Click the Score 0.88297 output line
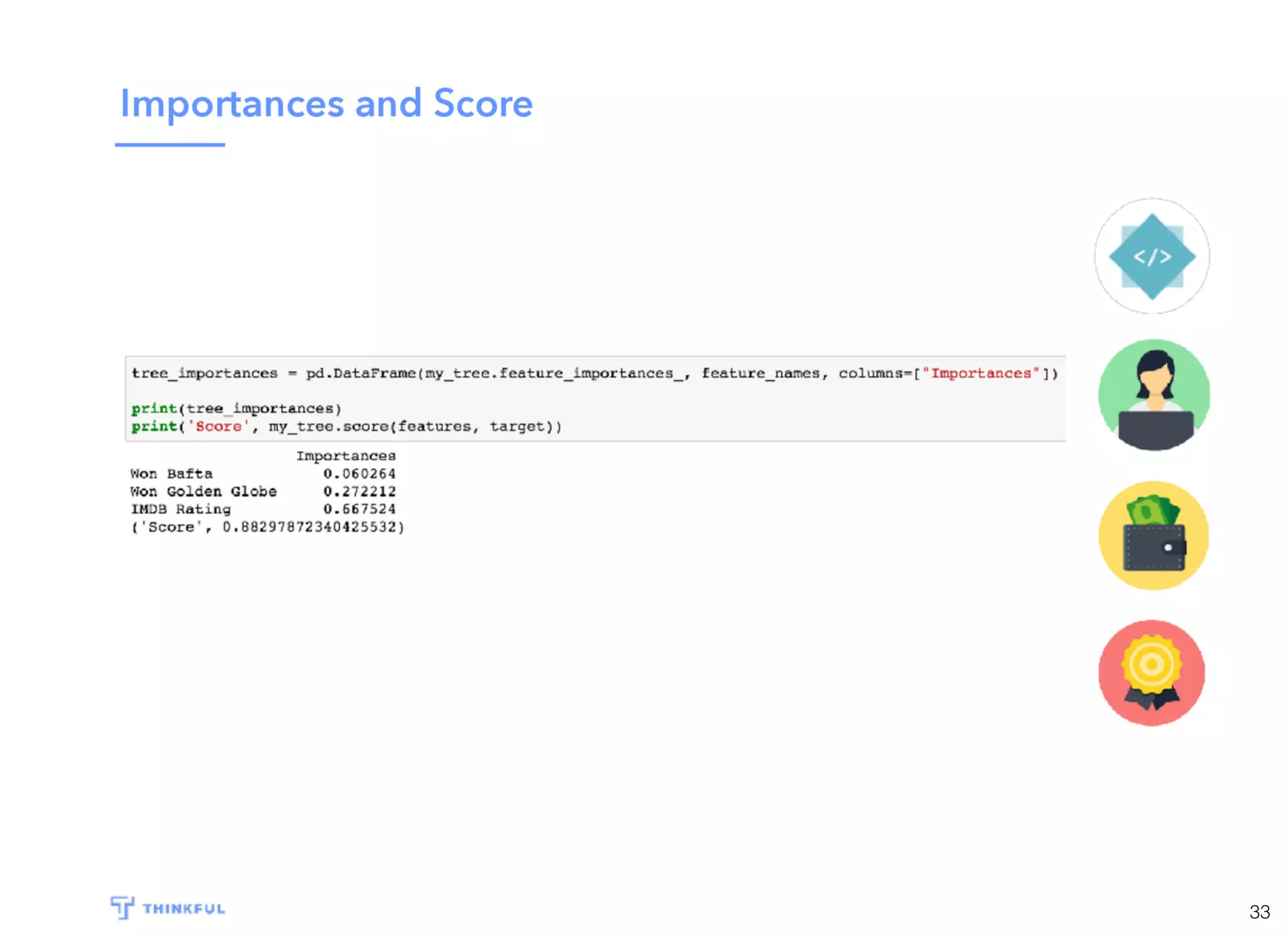Screen dimensions: 1288x940 coord(267,527)
